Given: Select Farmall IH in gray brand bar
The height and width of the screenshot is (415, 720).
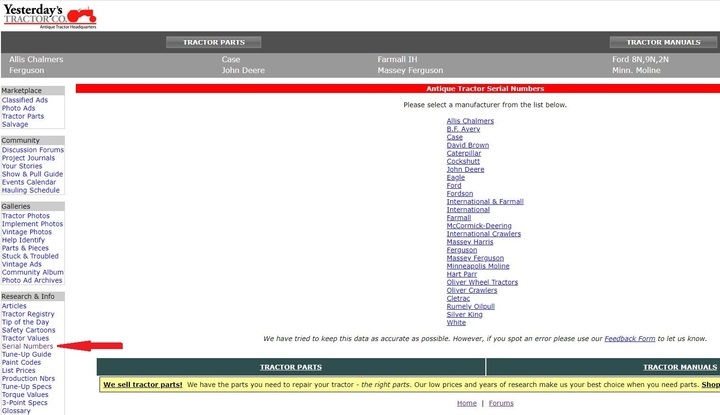Looking at the screenshot, I should tap(398, 59).
